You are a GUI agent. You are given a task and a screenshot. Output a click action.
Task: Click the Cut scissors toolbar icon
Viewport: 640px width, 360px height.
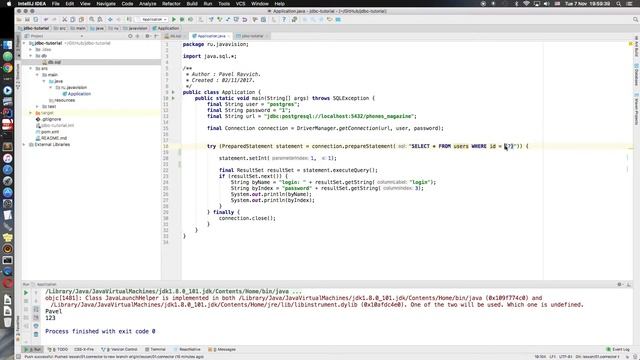click(64, 20)
